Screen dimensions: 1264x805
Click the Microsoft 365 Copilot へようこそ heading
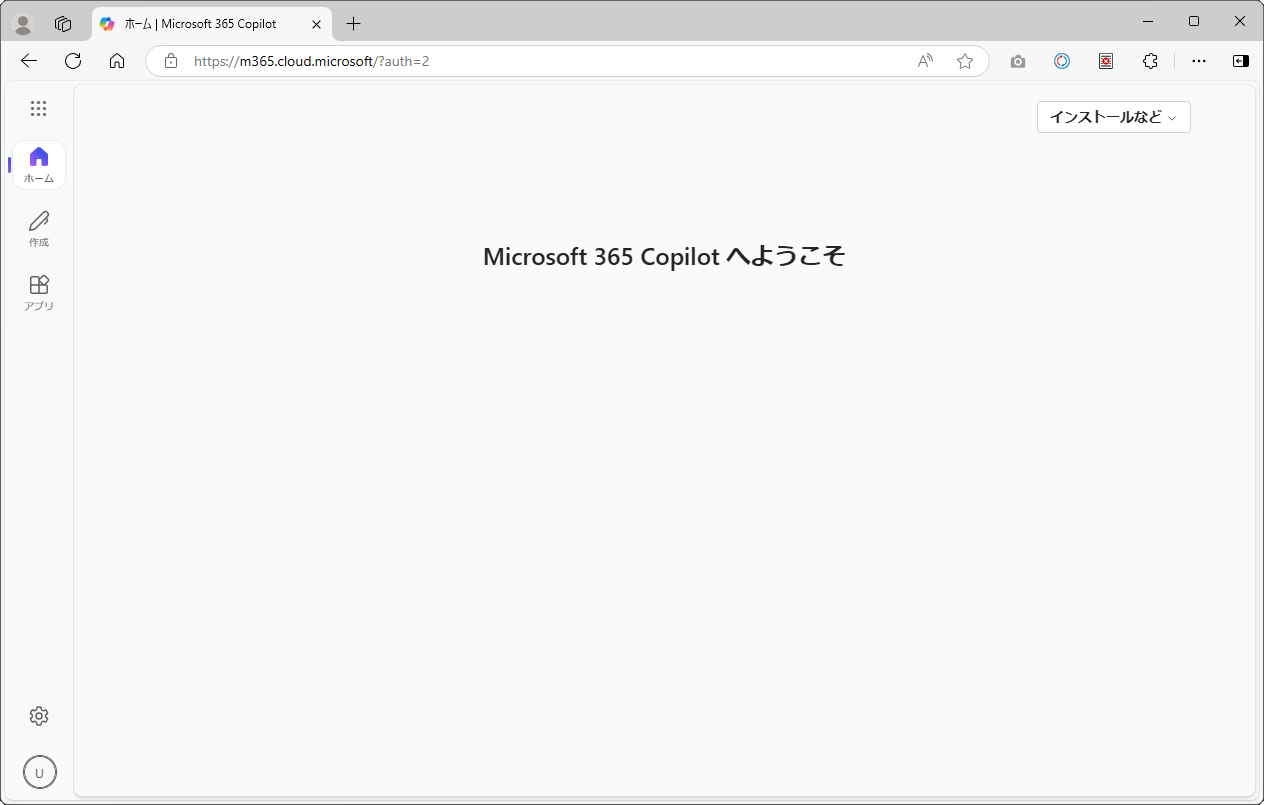[x=664, y=257]
